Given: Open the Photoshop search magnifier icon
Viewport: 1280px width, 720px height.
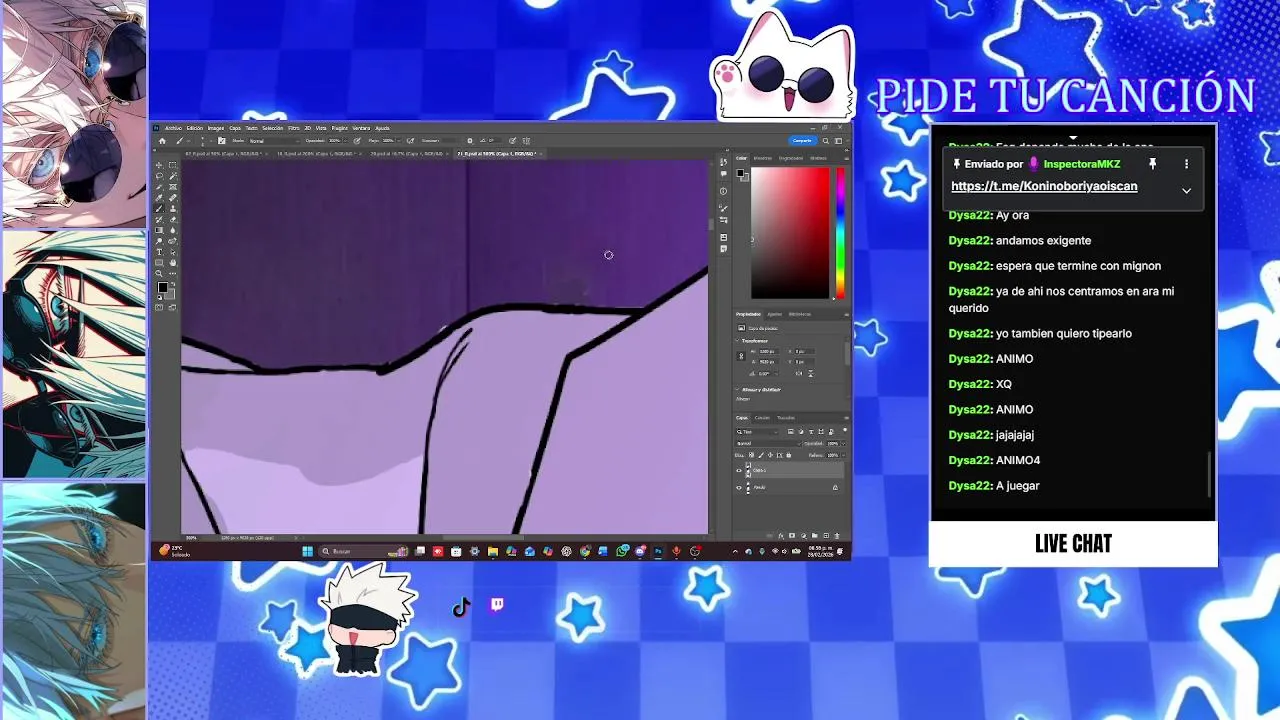Looking at the screenshot, I should coord(826,141).
